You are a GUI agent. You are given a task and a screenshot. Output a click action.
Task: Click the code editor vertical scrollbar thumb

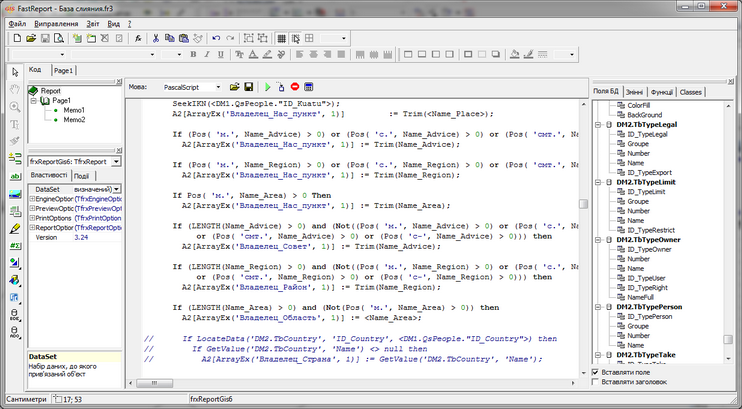(583, 204)
